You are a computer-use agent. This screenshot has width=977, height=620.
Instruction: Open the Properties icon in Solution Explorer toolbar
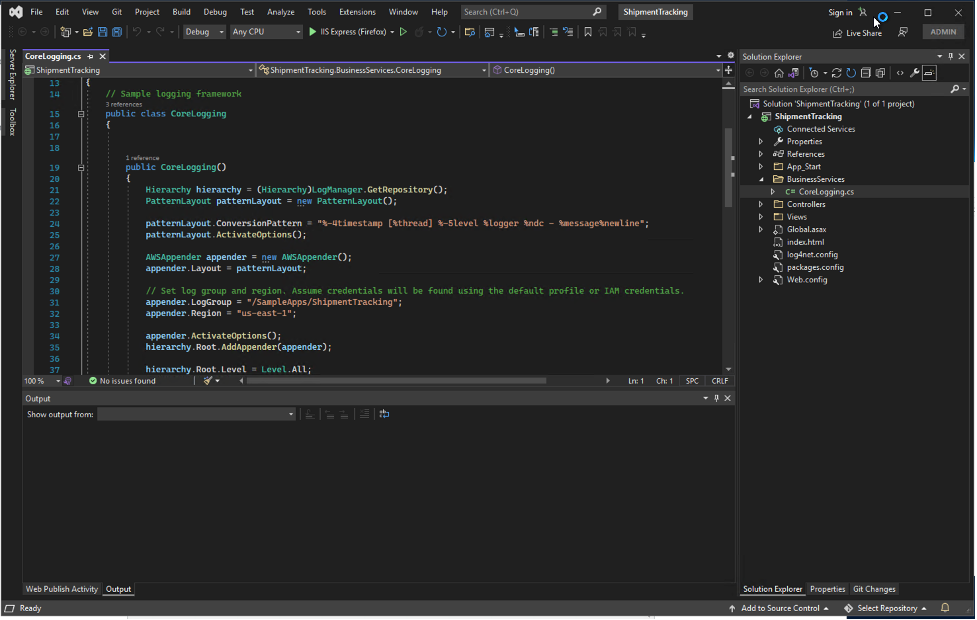[914, 72]
